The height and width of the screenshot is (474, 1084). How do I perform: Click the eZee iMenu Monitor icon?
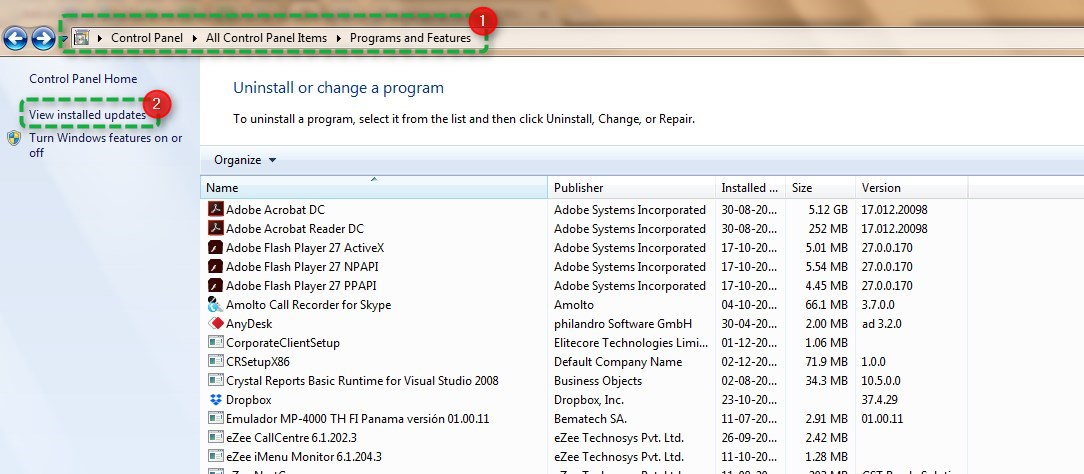click(x=216, y=456)
